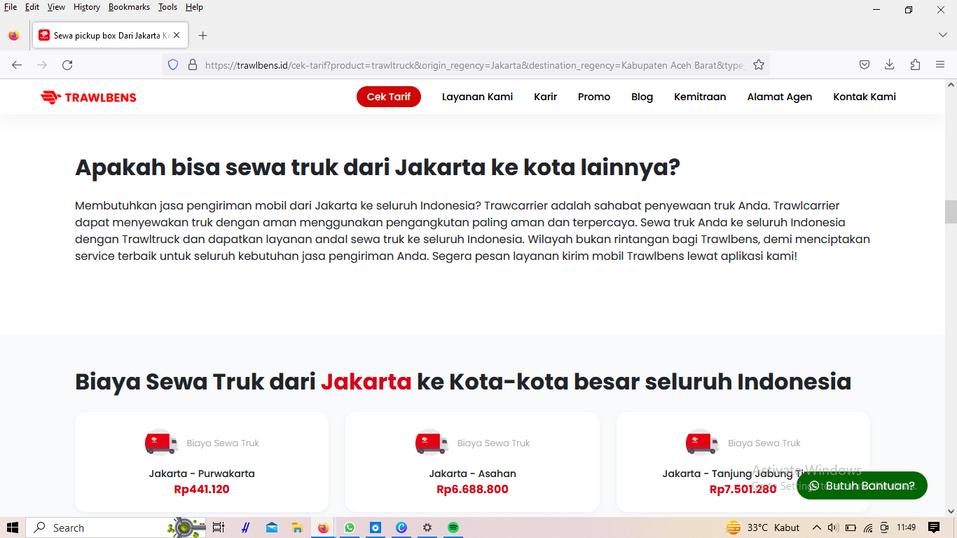The width and height of the screenshot is (957, 538).
Task: Click the weather 33°C Kabut widget
Action: tap(763, 528)
